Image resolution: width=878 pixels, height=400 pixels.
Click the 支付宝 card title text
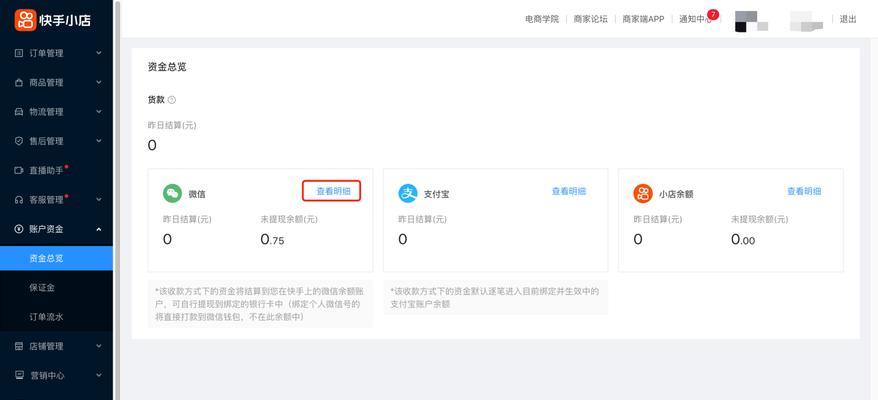coord(436,194)
